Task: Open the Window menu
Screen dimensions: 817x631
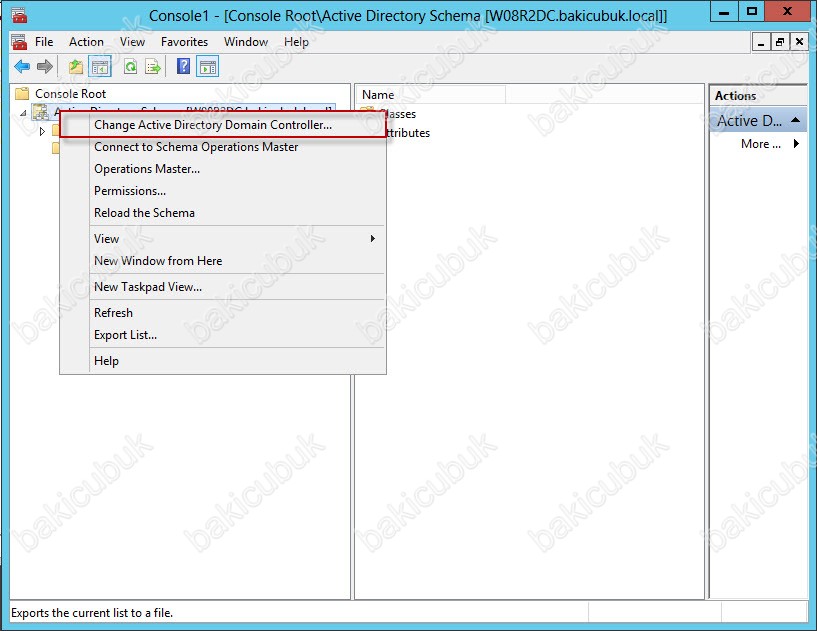Action: coord(246,42)
